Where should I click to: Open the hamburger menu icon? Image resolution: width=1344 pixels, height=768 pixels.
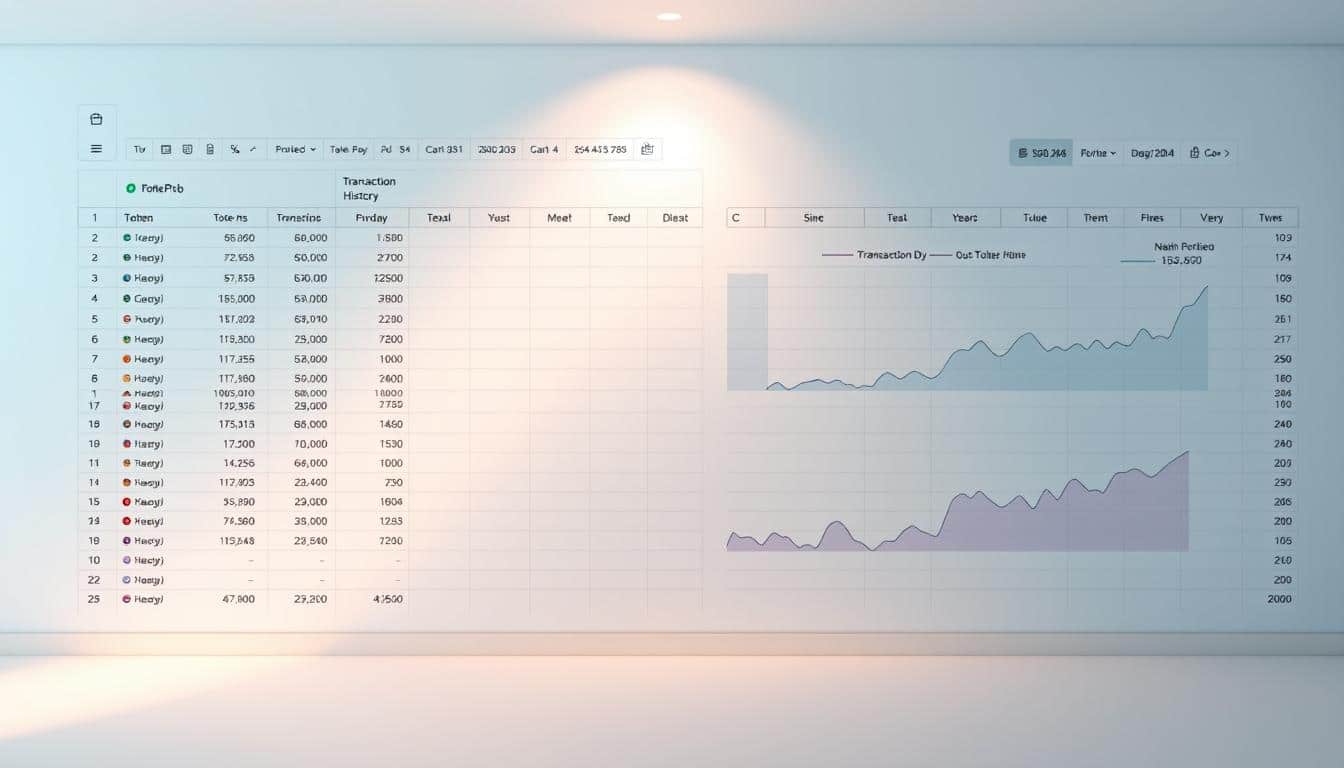[96, 149]
